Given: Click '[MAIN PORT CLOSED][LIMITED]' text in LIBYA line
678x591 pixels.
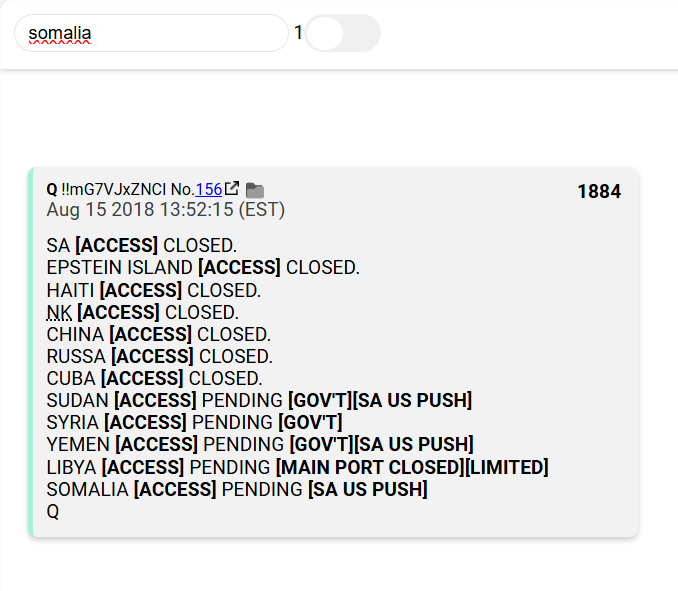Looking at the screenshot, I should click(x=411, y=467).
